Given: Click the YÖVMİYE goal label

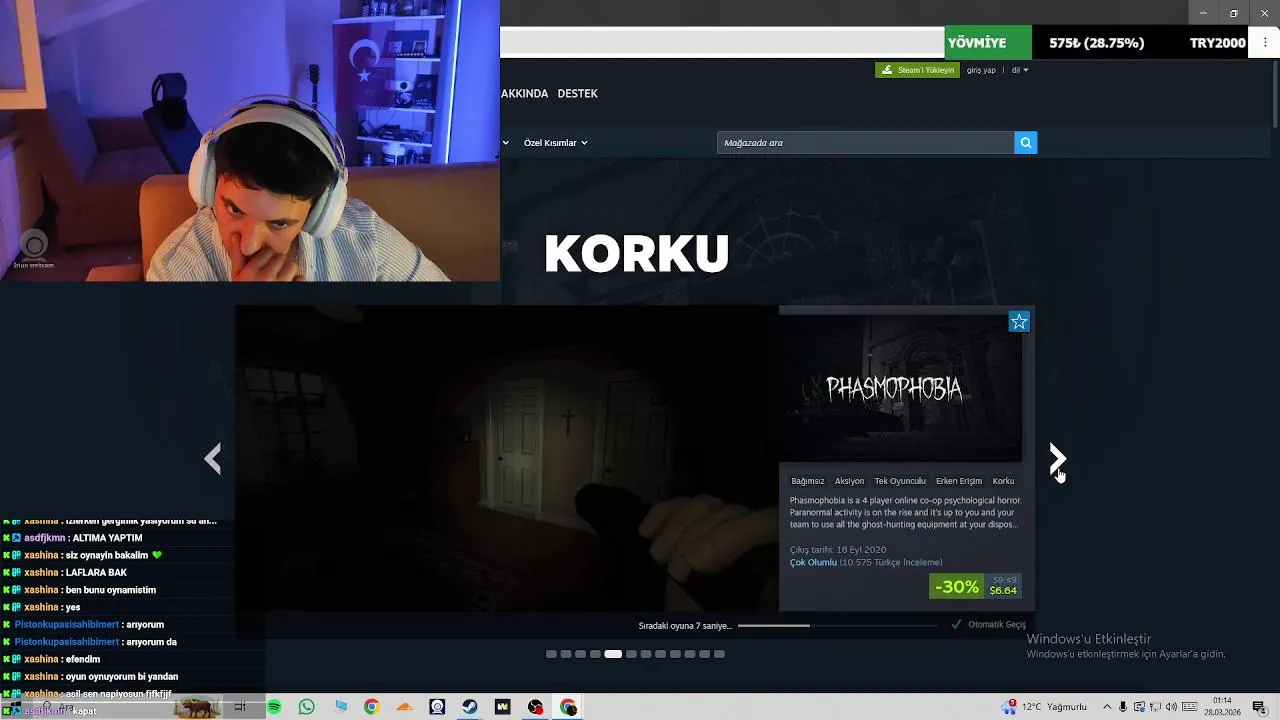Looking at the screenshot, I should 977,43.
